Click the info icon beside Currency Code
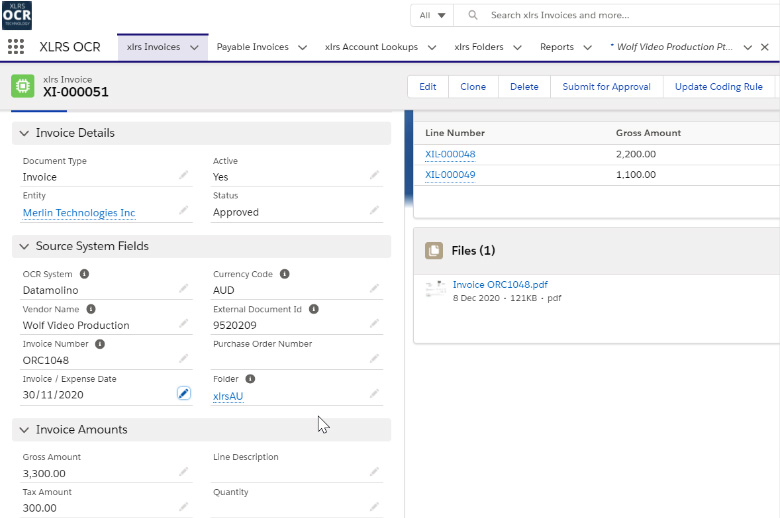 (285, 274)
